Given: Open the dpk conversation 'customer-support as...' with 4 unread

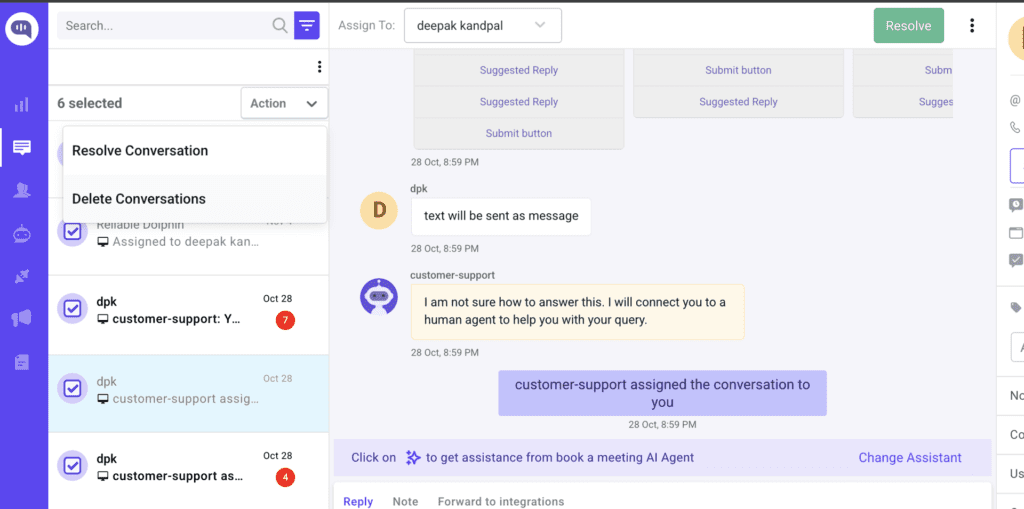Looking at the screenshot, I should click(x=189, y=469).
